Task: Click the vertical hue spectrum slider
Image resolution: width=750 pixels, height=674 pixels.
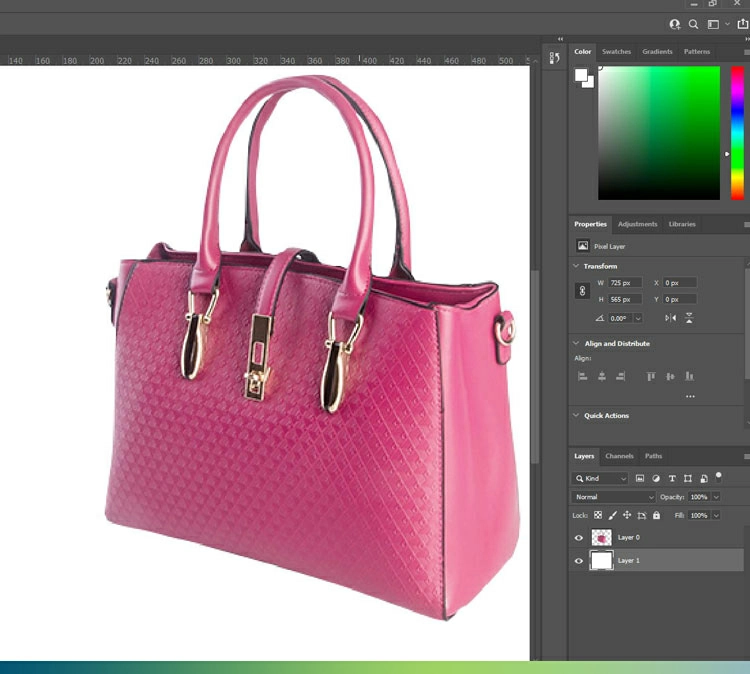Action: click(x=737, y=132)
